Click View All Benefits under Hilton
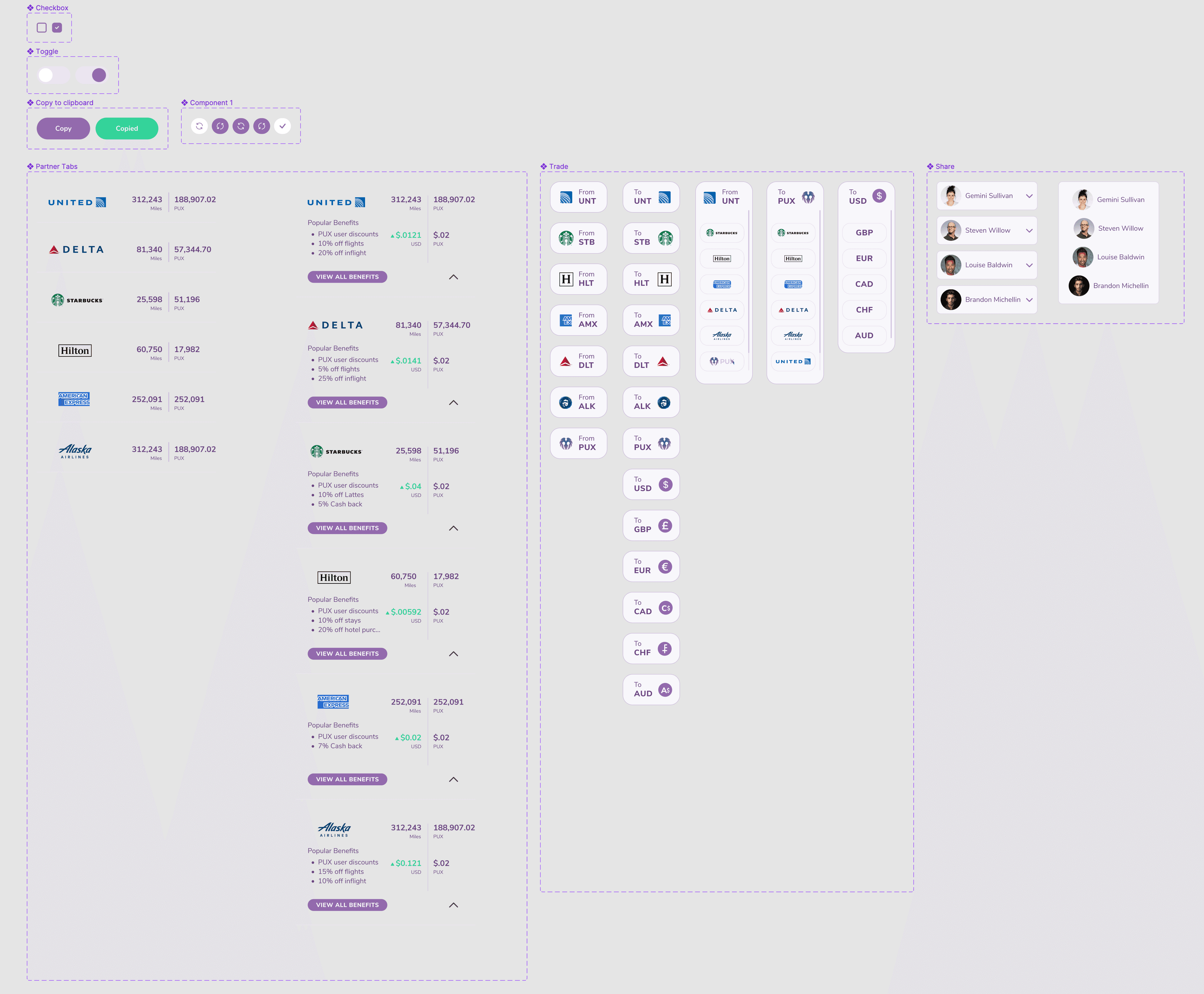 pyautogui.click(x=348, y=654)
